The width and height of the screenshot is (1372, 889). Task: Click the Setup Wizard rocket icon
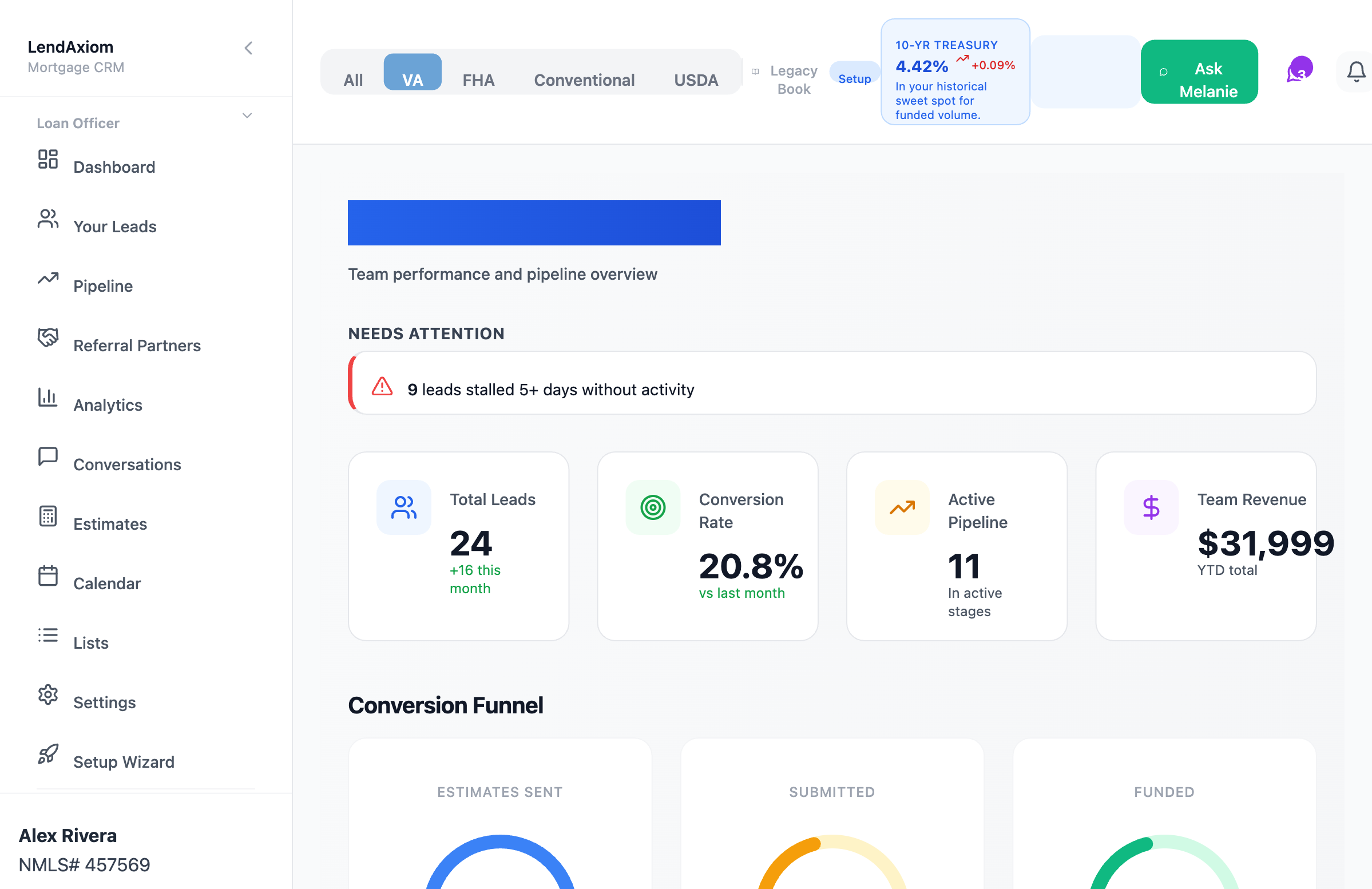point(48,753)
